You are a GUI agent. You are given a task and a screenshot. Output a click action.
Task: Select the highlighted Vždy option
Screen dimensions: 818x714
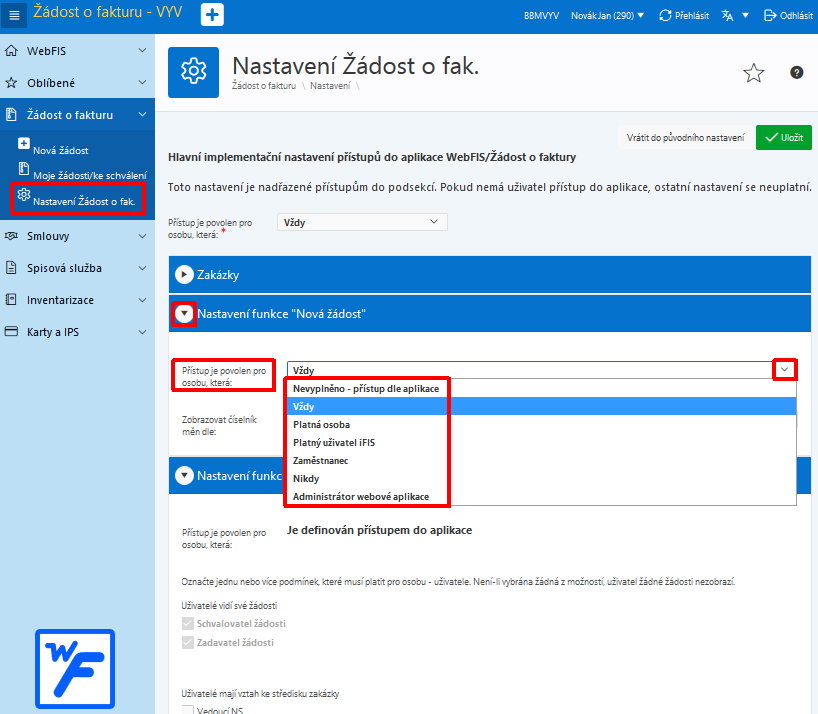(542, 406)
